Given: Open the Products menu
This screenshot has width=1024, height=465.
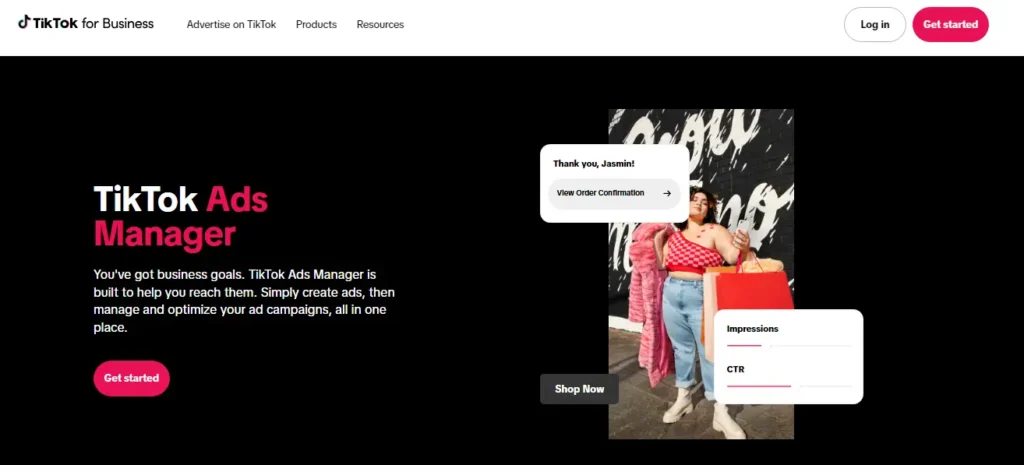Looking at the screenshot, I should click(316, 24).
